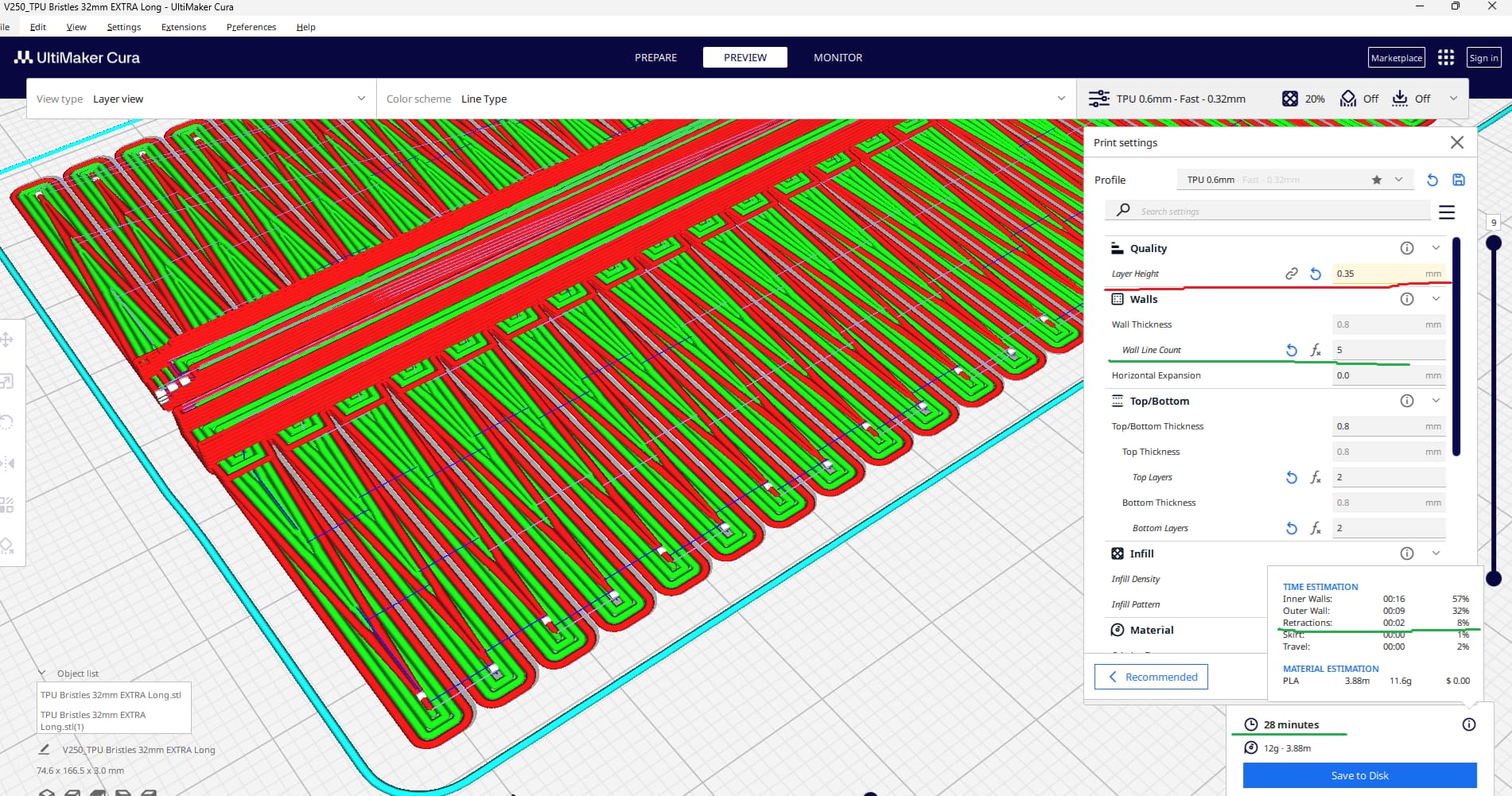Show info for the Quality section
The height and width of the screenshot is (796, 1512).
1406,248
